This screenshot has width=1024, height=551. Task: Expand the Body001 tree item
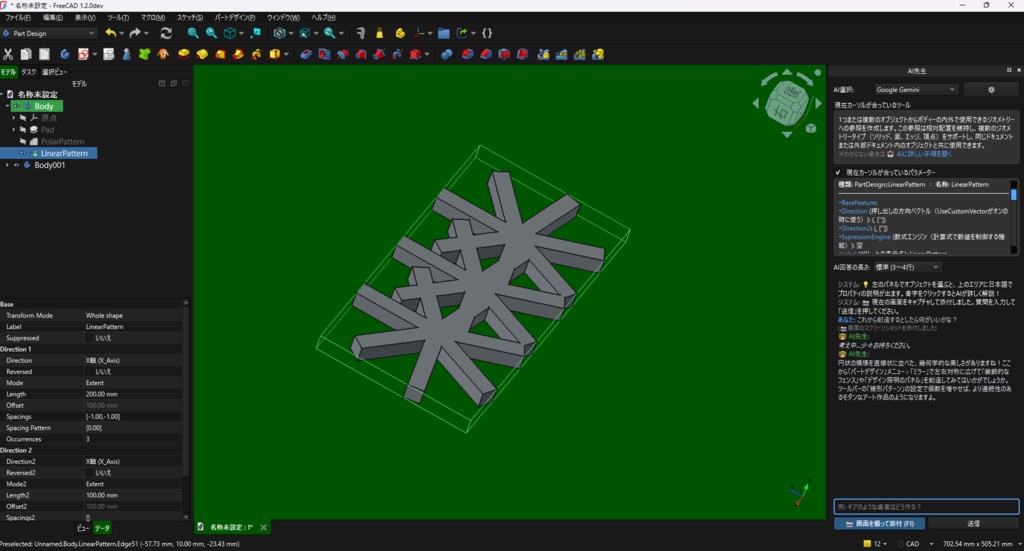(7, 165)
